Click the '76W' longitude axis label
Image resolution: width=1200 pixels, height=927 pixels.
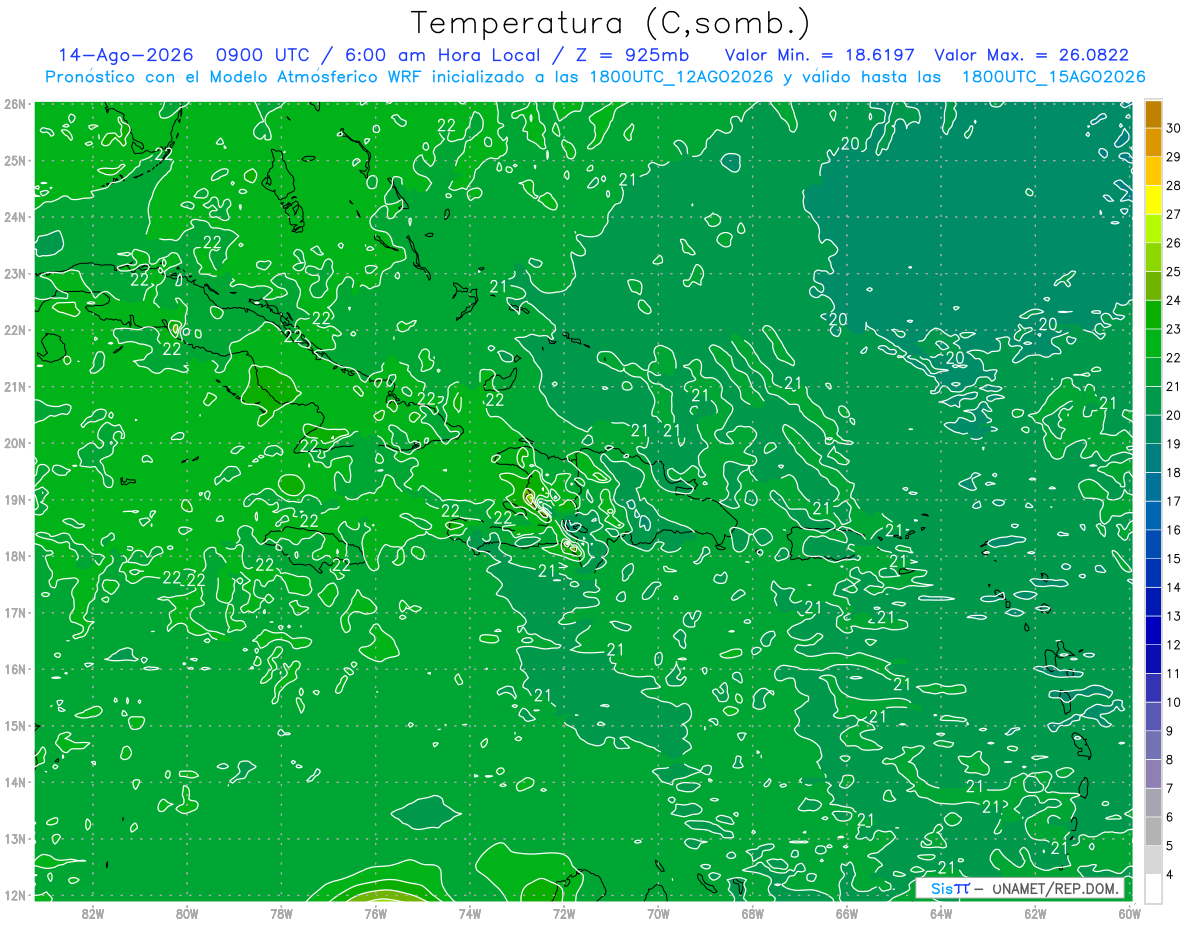tap(375, 913)
